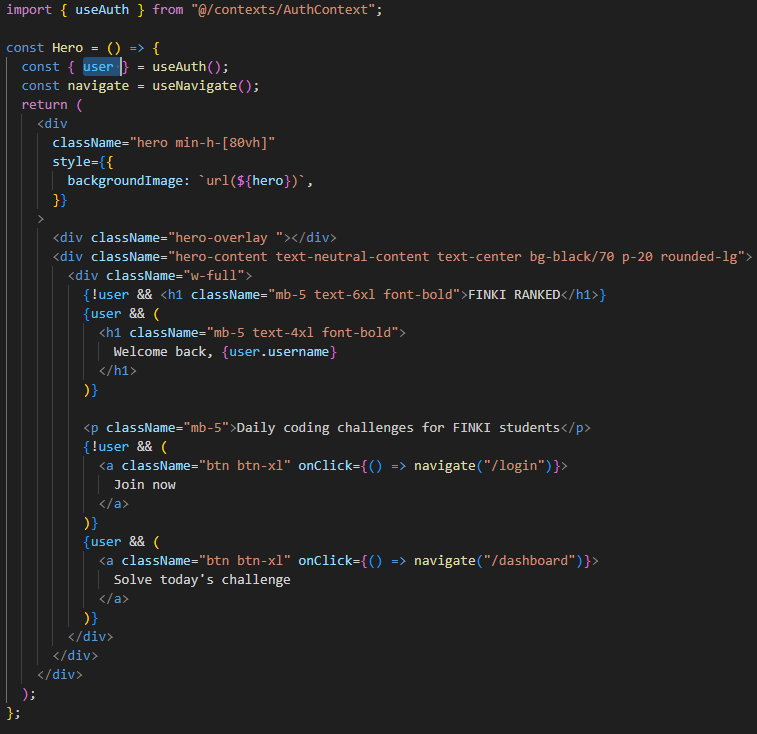Click the backgroundImage style property
This screenshot has width=757, height=734.
pyautogui.click(x=128, y=180)
